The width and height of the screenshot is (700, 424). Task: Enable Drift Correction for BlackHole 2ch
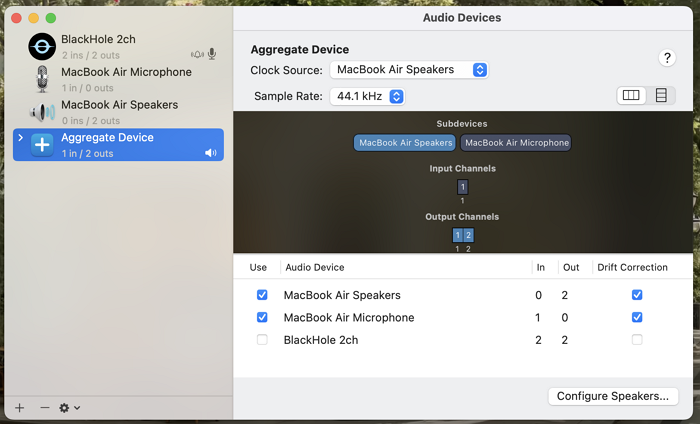(x=637, y=340)
